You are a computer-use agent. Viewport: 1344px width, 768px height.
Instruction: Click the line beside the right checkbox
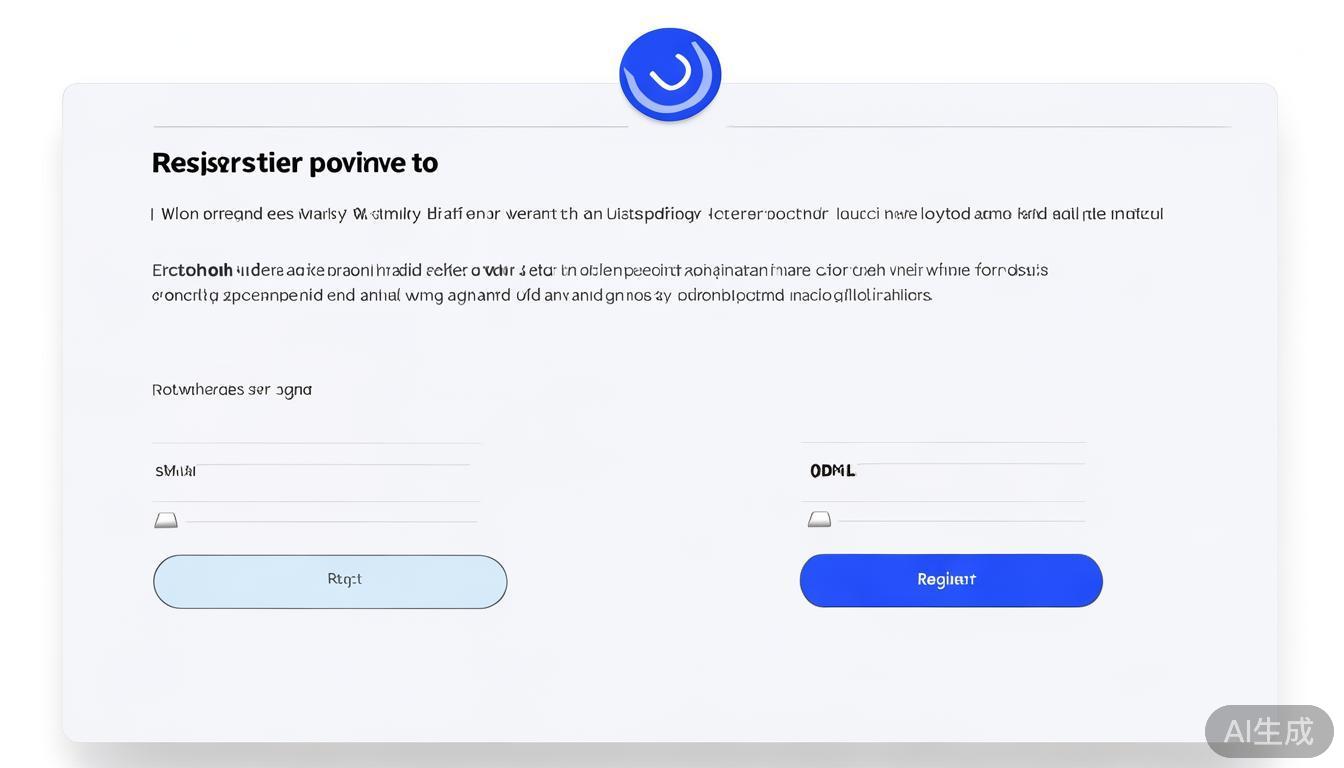pyautogui.click(x=961, y=521)
